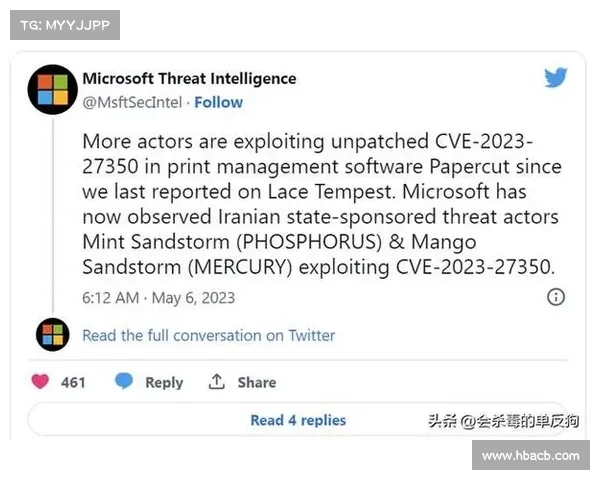Read the full conversation on Twitter
The image size is (600, 480).
(x=208, y=336)
